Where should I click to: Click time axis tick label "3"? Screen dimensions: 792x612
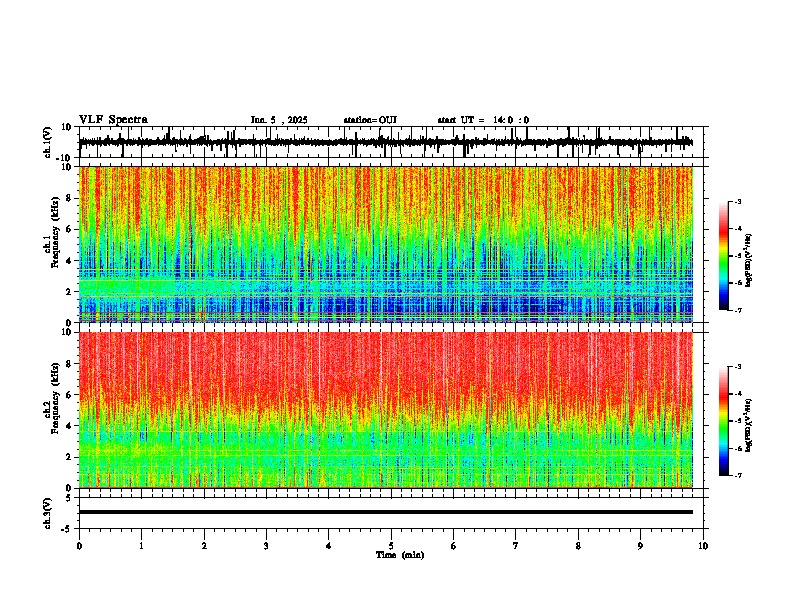pos(266,546)
